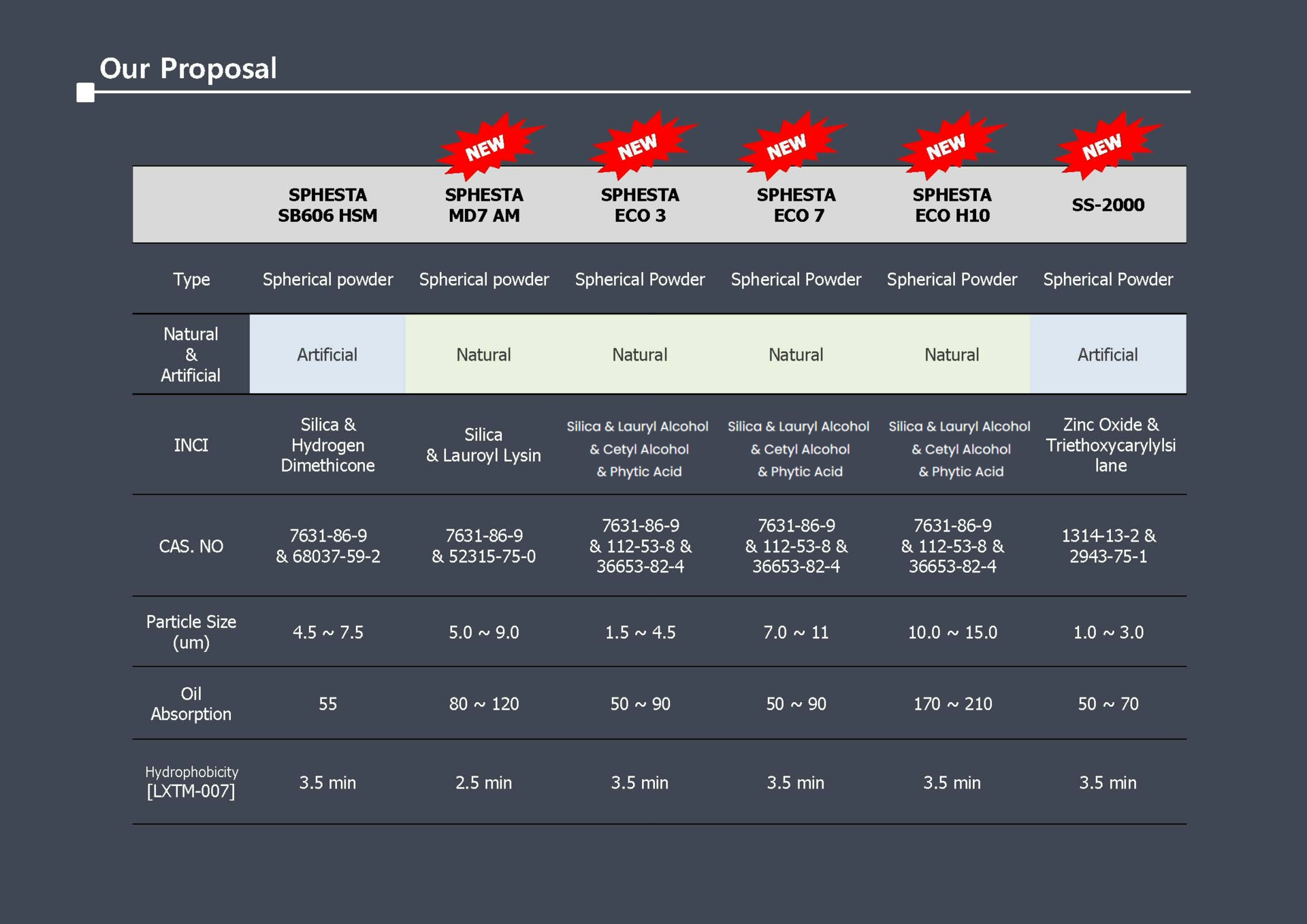Click the NEW badge above SPHESTA ECO 7
1307x924 pixels.
(x=788, y=146)
